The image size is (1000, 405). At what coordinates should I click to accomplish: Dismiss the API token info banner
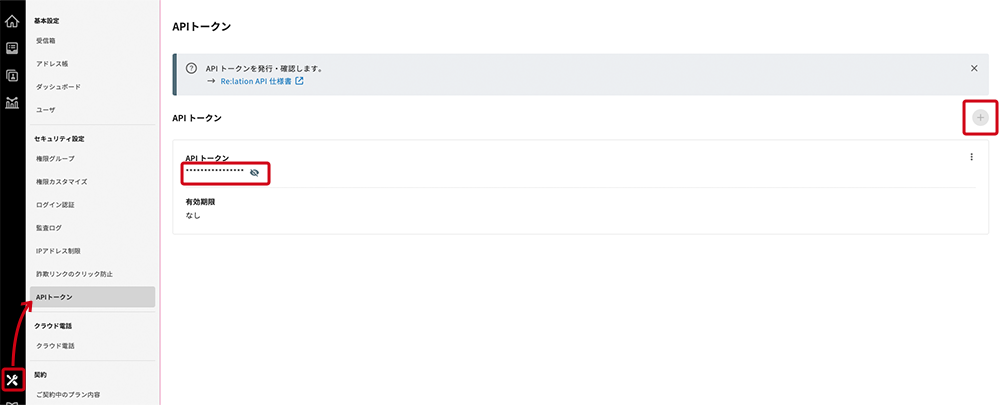[974, 68]
